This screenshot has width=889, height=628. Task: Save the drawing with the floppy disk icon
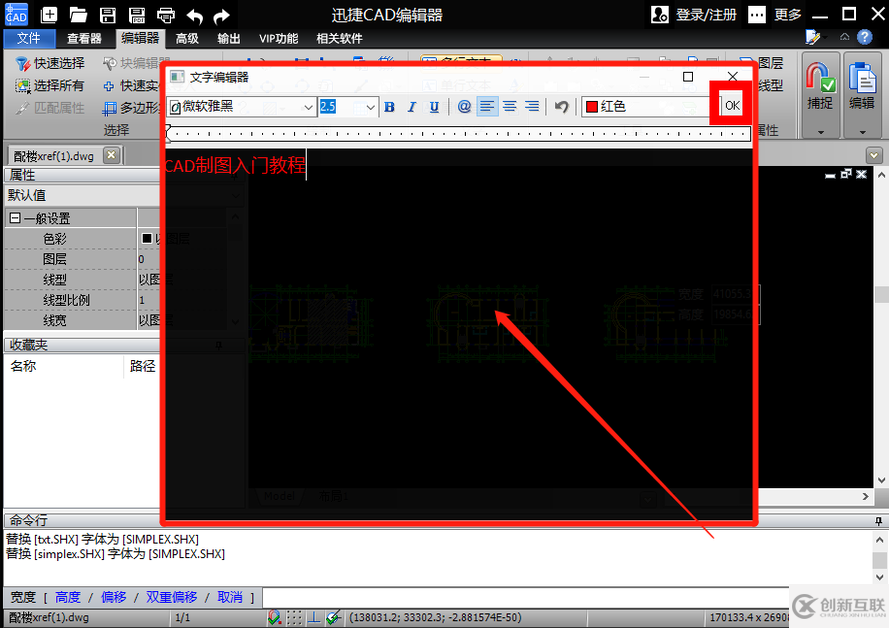[108, 15]
